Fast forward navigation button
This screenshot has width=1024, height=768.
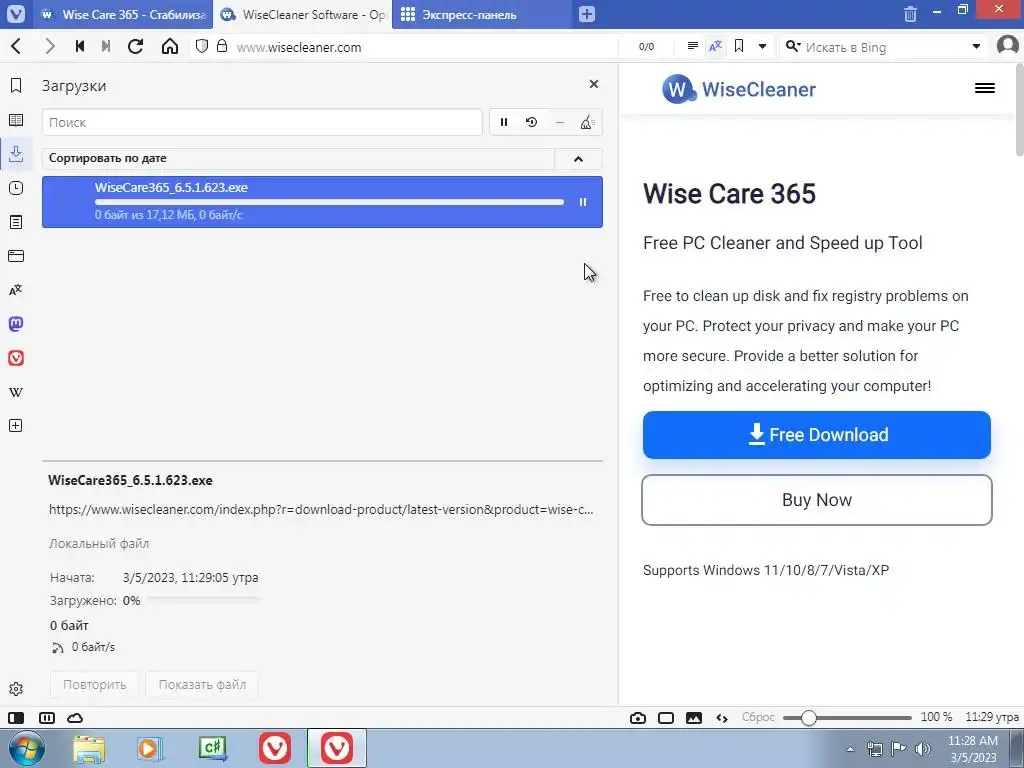tap(106, 46)
